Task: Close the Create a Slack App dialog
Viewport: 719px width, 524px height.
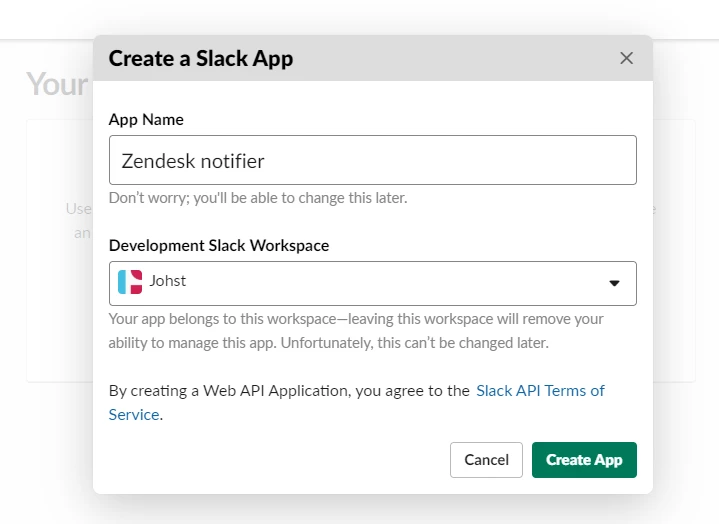Action: point(626,58)
